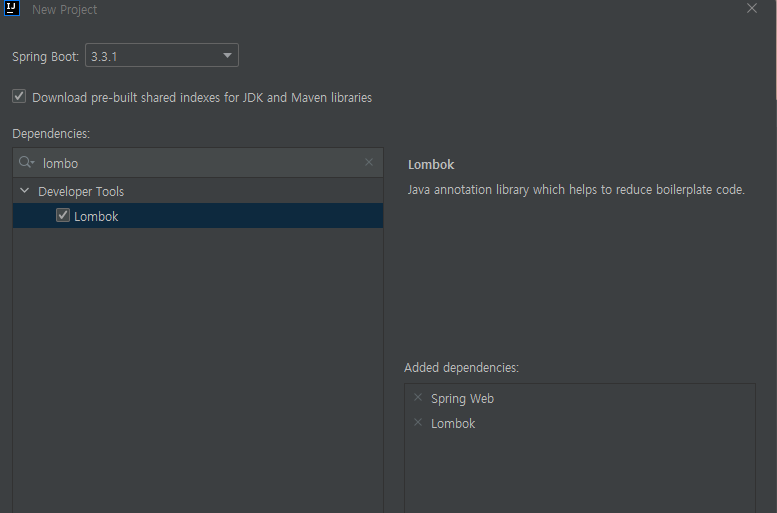Select the Lombok row in dependency list
Viewport: 777px width, 513px height.
[x=198, y=216]
